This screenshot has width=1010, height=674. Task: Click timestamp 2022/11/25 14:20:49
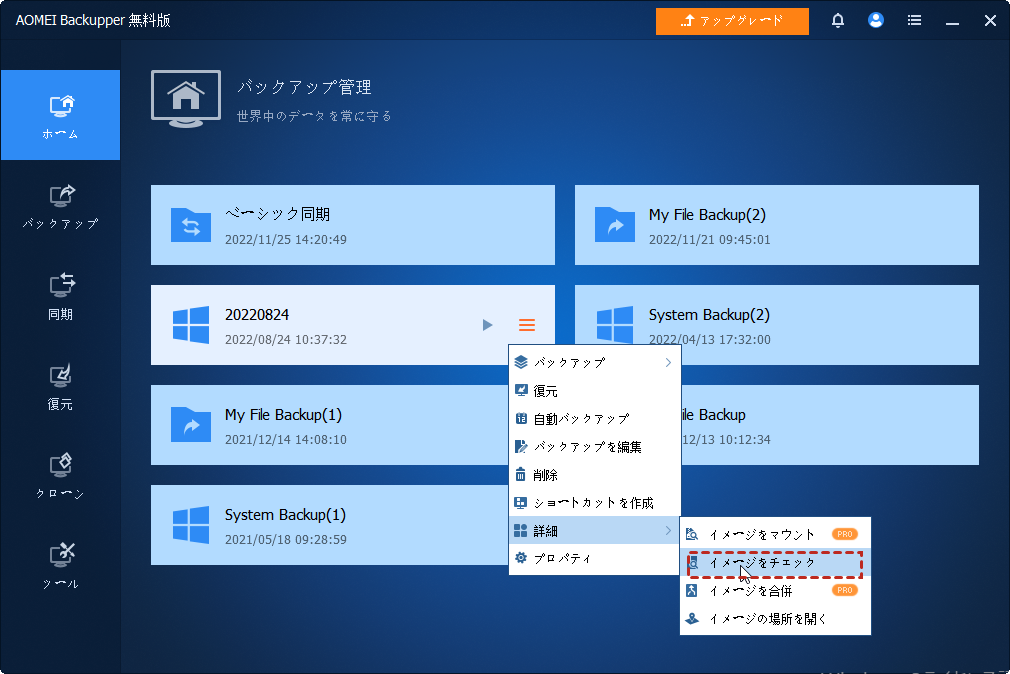coord(285,240)
